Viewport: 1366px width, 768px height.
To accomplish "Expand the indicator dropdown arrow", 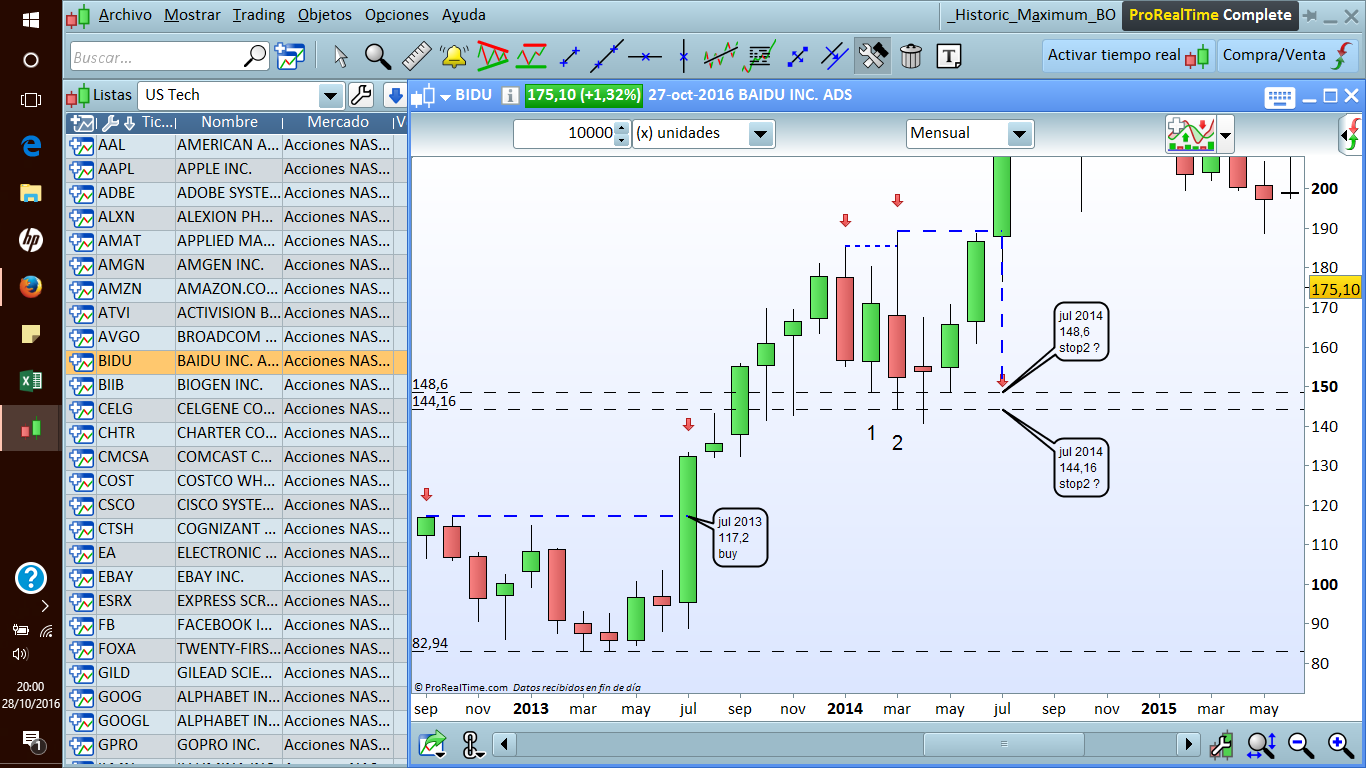I will tap(1225, 134).
